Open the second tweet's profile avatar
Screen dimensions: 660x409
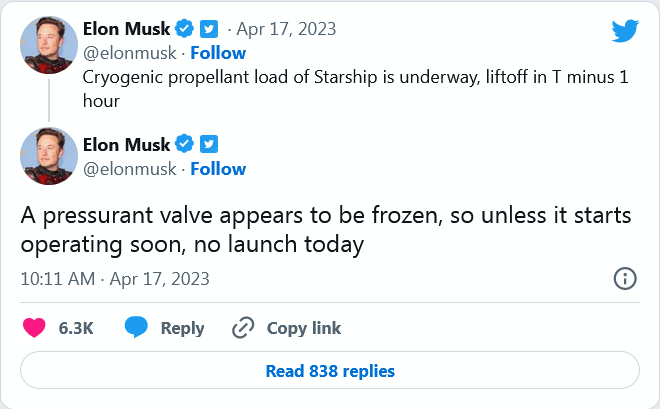tap(49, 156)
